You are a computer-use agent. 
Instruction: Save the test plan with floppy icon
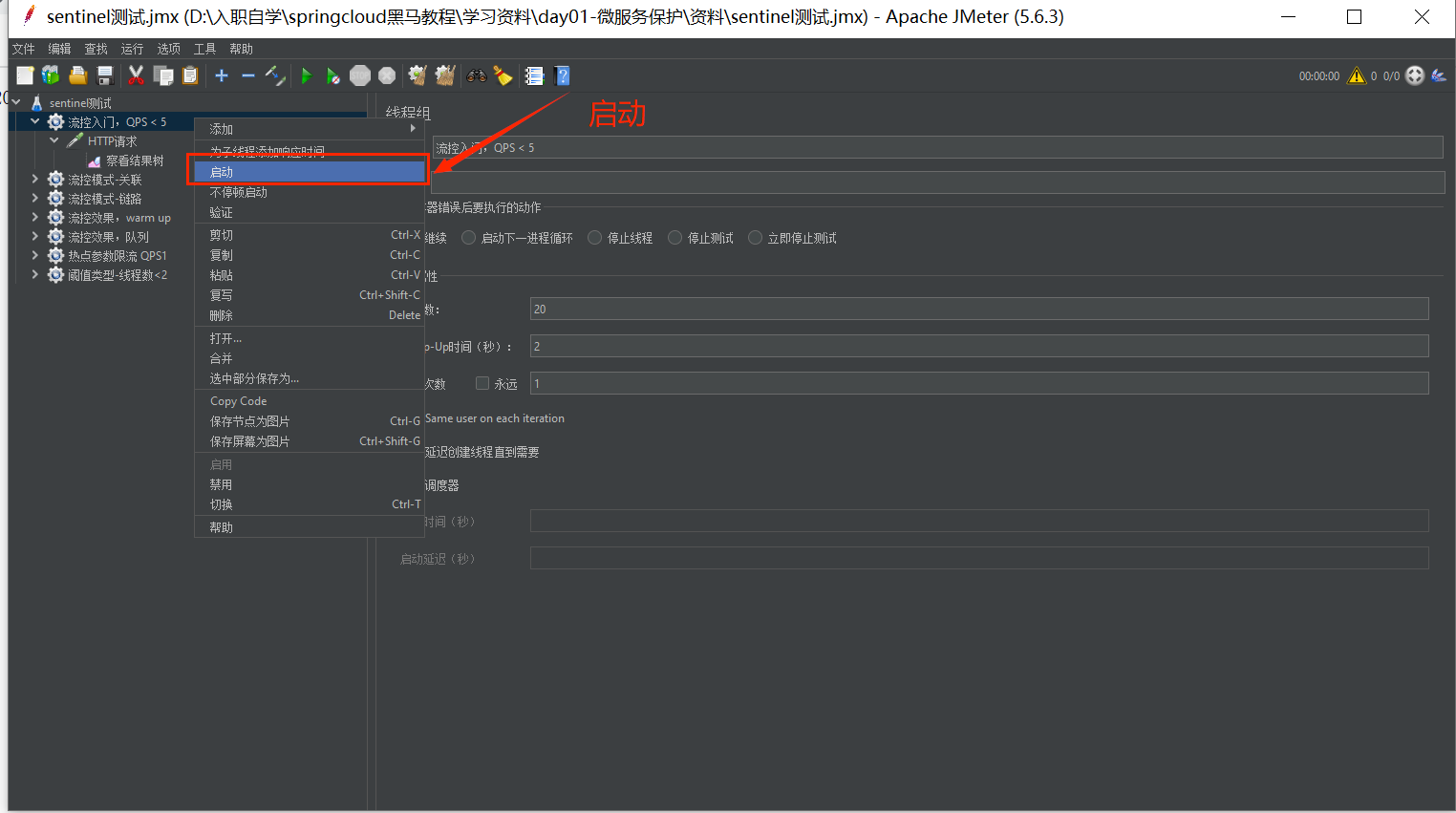[x=105, y=75]
